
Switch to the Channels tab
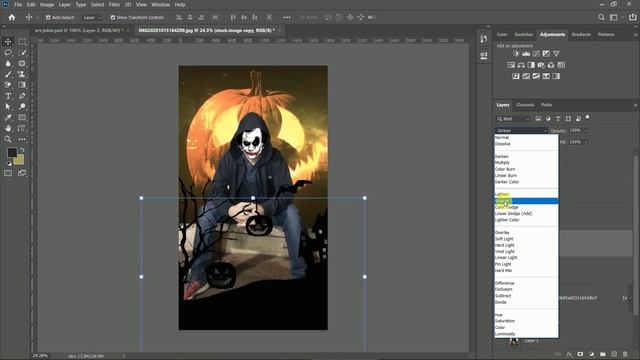(x=525, y=105)
